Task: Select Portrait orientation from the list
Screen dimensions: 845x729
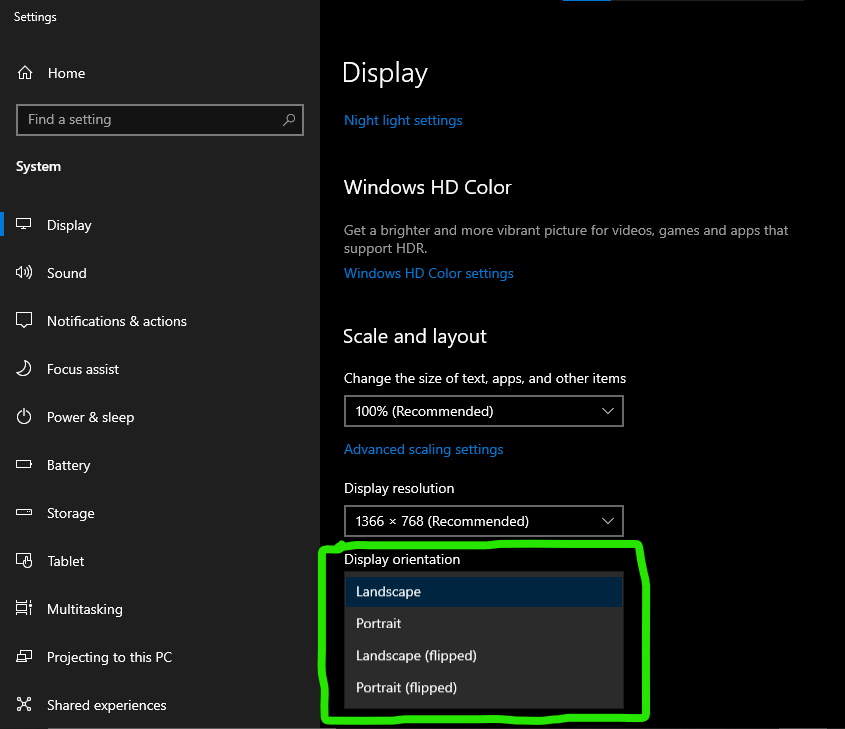Action: tap(484, 623)
